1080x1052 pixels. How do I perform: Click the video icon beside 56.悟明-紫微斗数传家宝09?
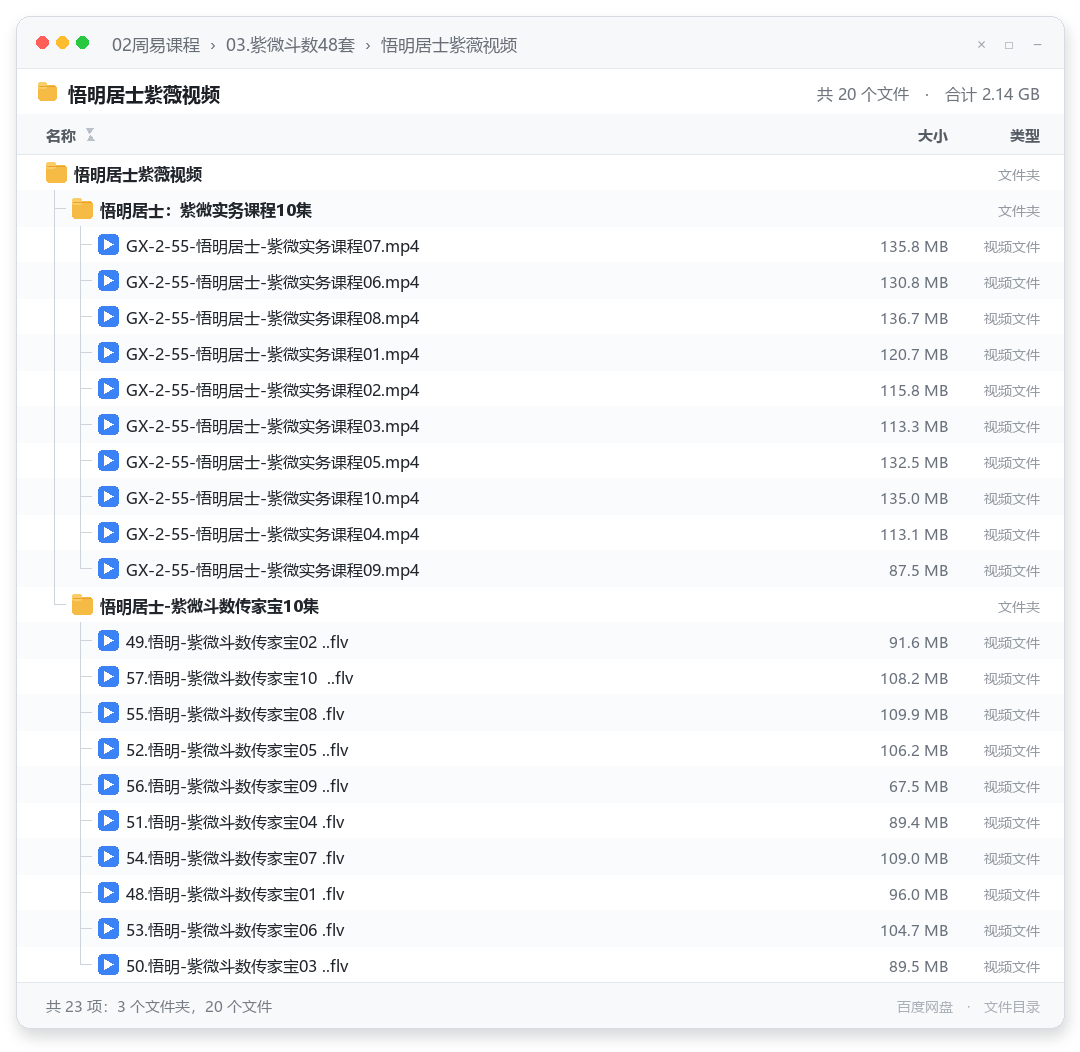(108, 785)
